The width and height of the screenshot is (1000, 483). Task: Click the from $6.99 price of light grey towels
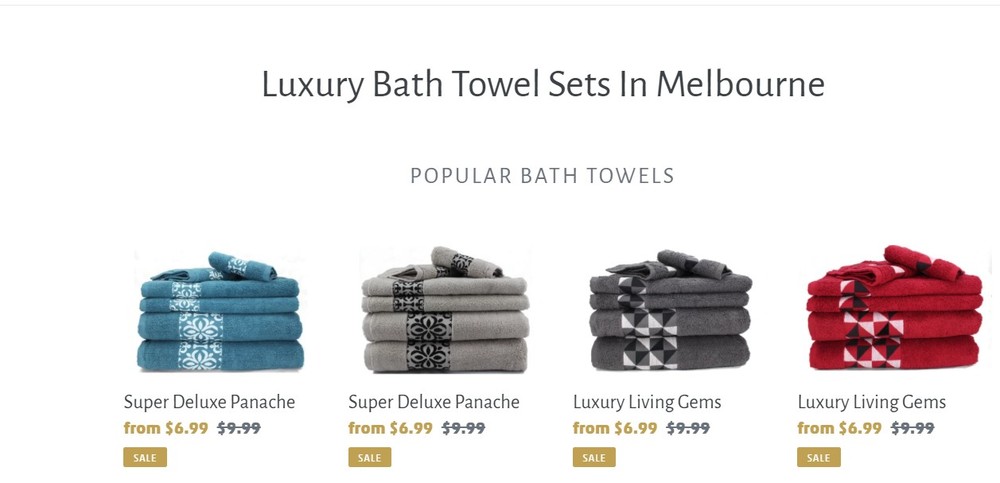(x=390, y=428)
